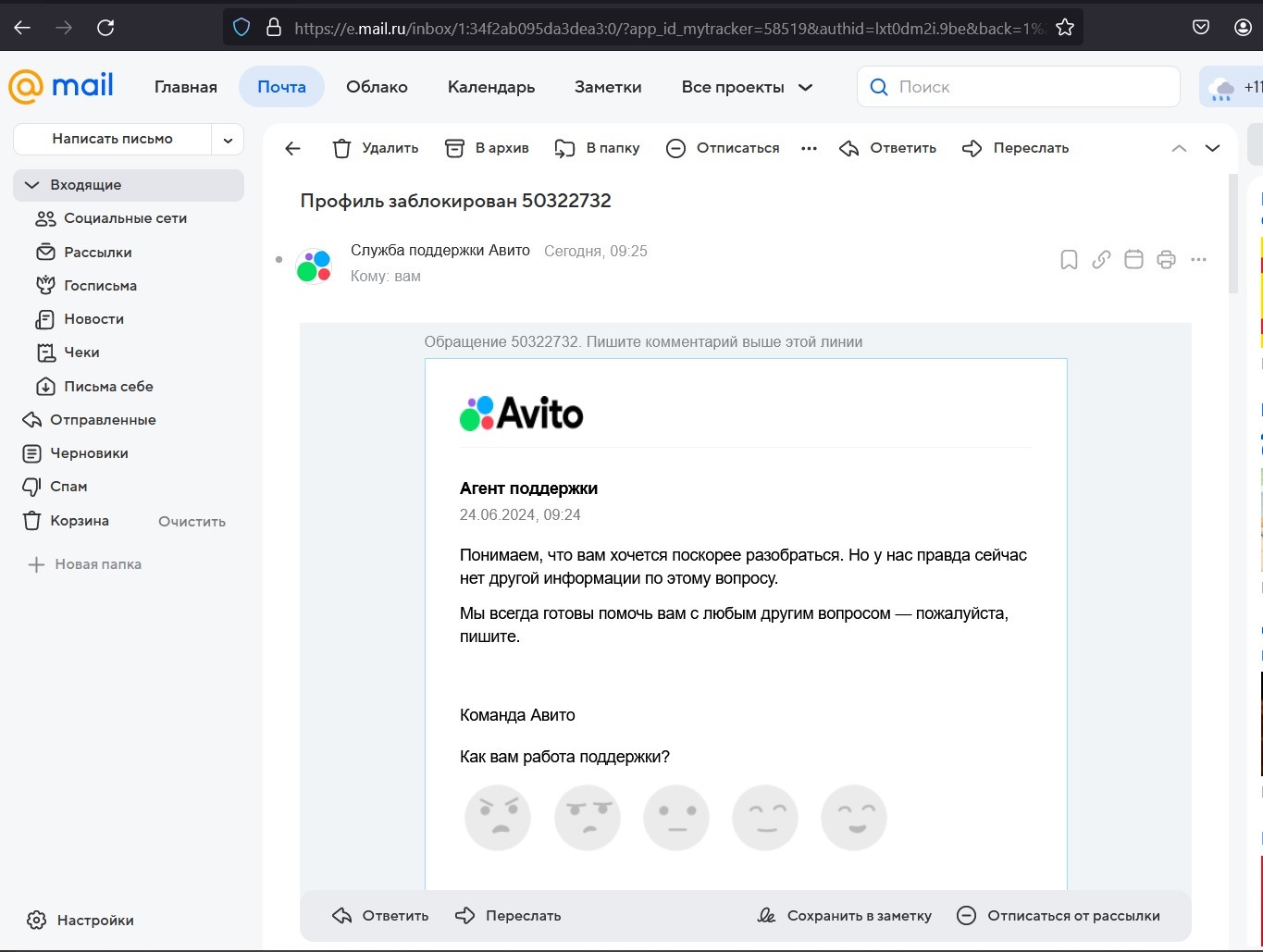The width and height of the screenshot is (1263, 952).
Task: Delete the email with Удалить
Action: click(x=375, y=148)
